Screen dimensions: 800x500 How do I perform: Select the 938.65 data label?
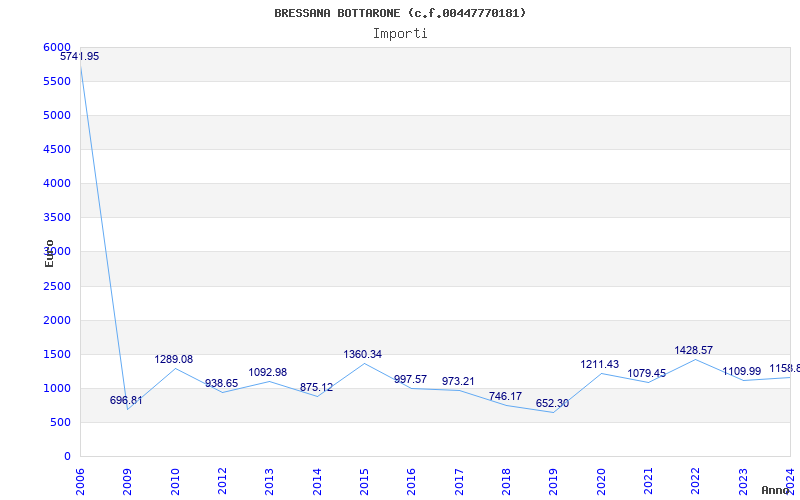click(x=221, y=384)
